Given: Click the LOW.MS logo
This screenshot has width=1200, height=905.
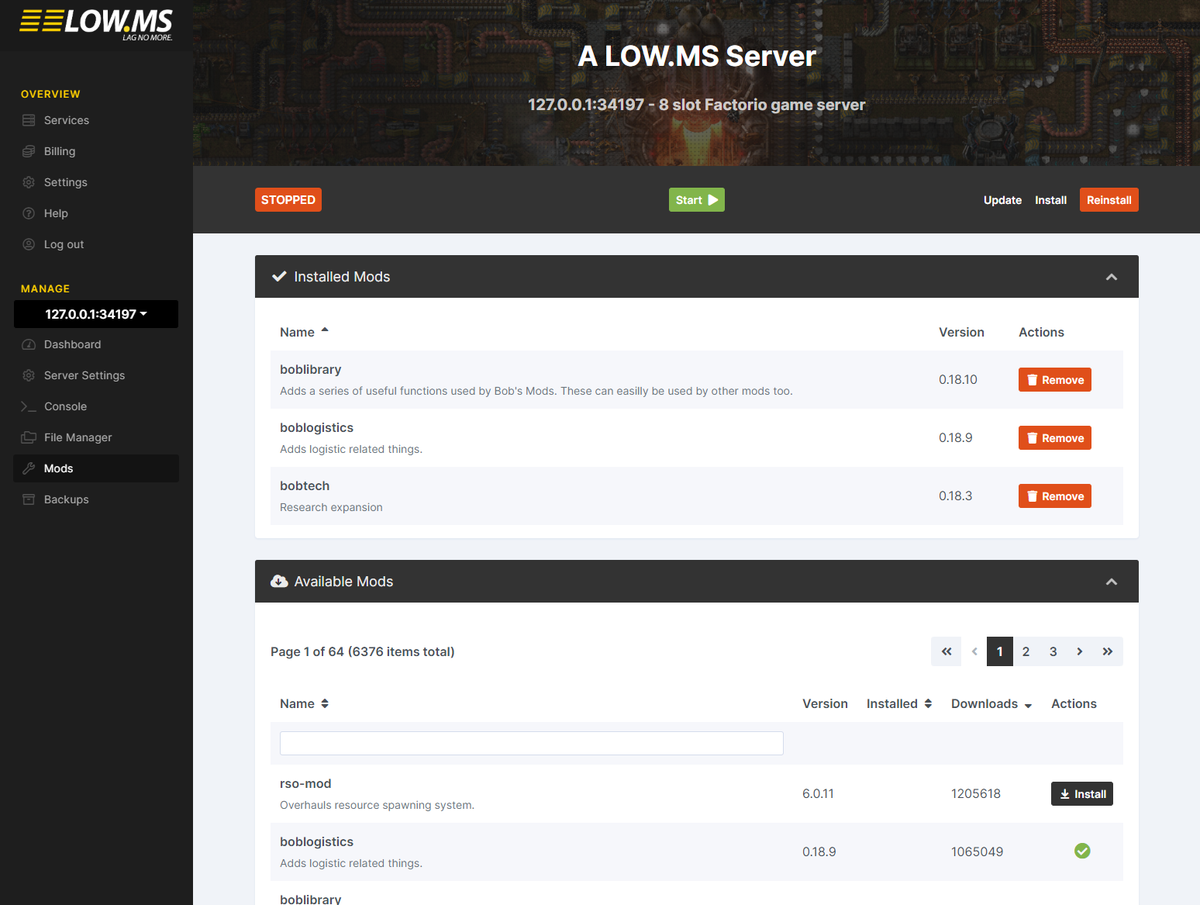Looking at the screenshot, I should click(95, 24).
